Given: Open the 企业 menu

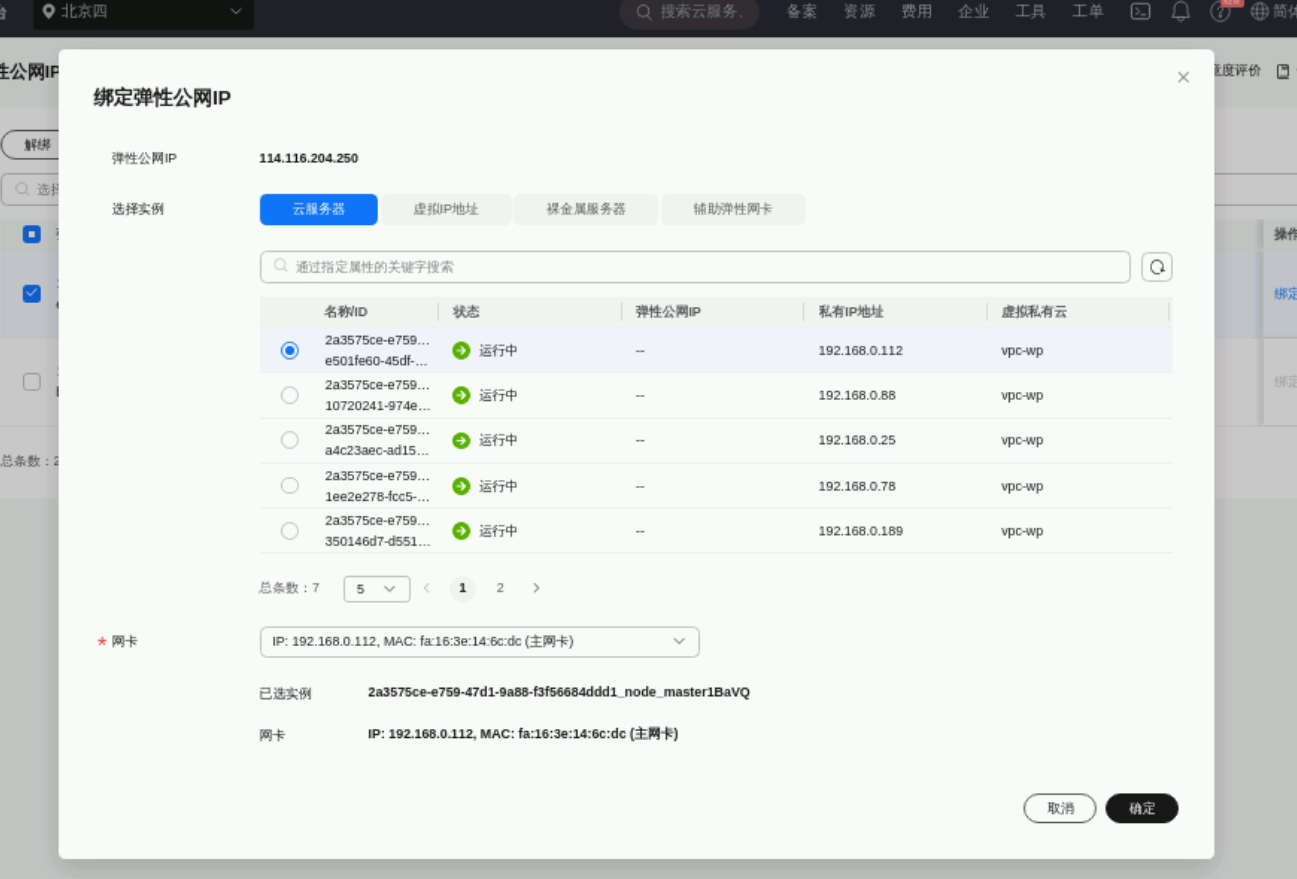Looking at the screenshot, I should click(x=973, y=12).
